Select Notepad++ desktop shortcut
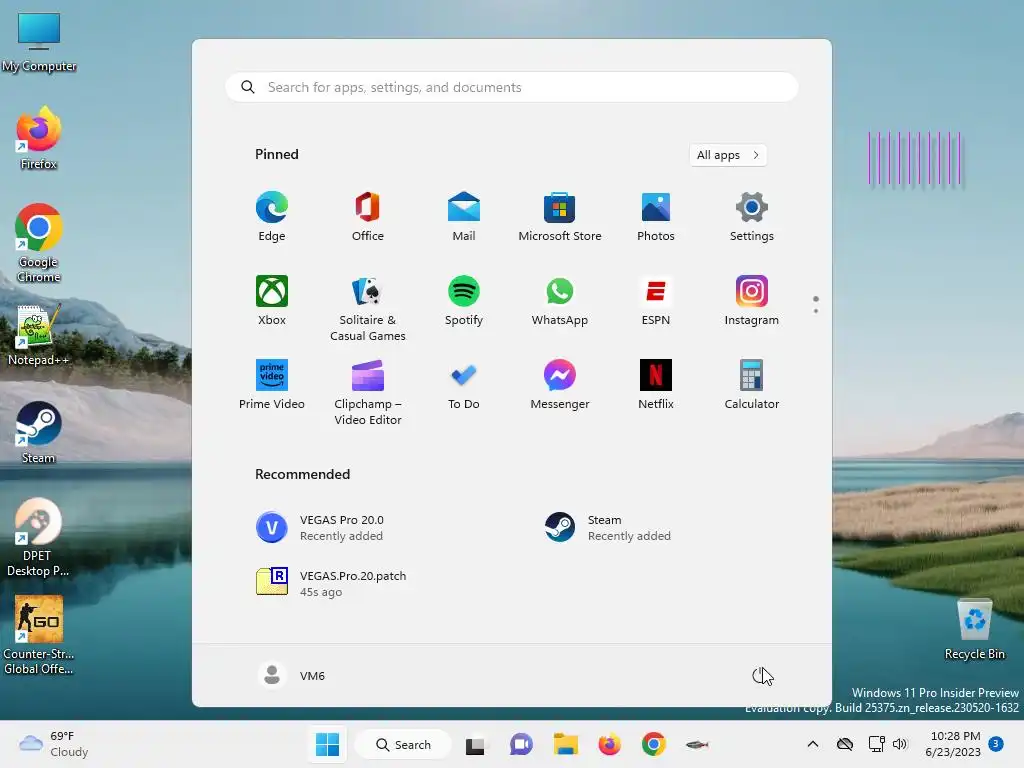Screen dimensions: 1024x768 point(39,335)
